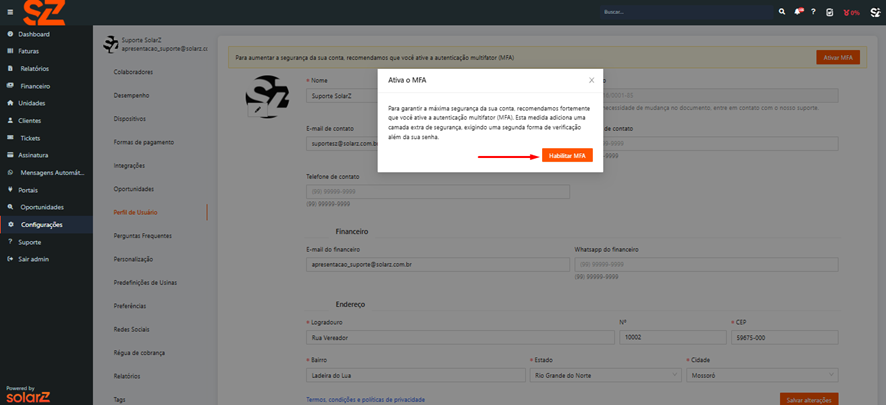Expand the Cidade dropdown
The width and height of the screenshot is (886, 405).
pyautogui.click(x=761, y=375)
